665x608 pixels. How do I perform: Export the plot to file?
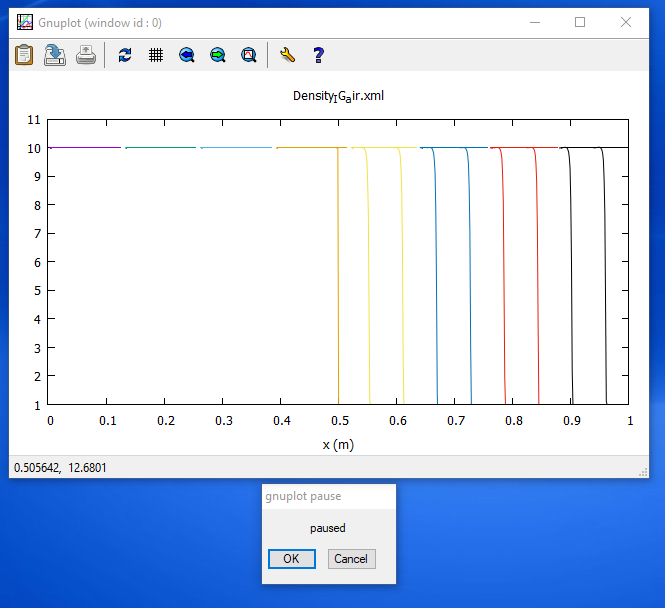[55, 55]
